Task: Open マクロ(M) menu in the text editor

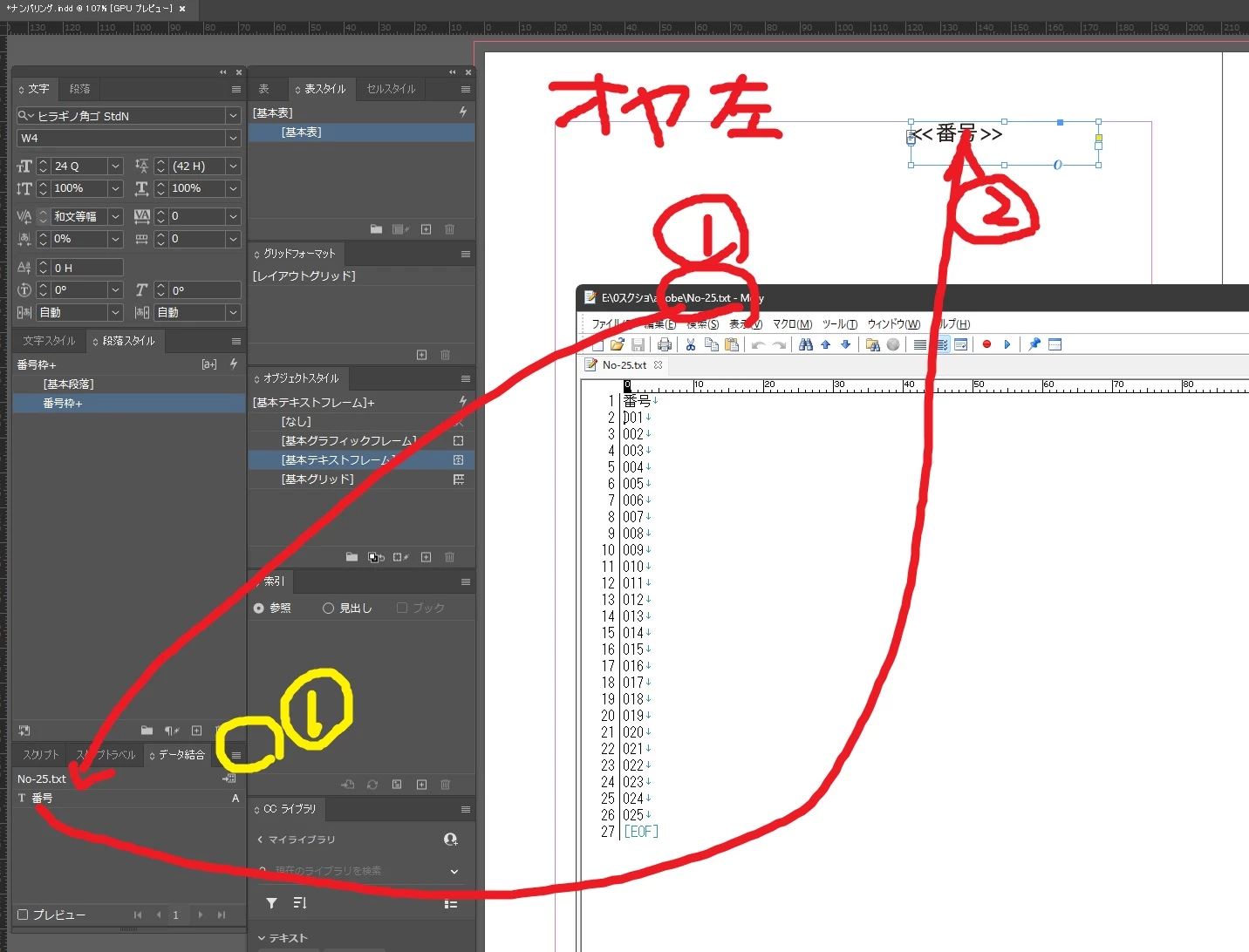Action: (x=792, y=324)
